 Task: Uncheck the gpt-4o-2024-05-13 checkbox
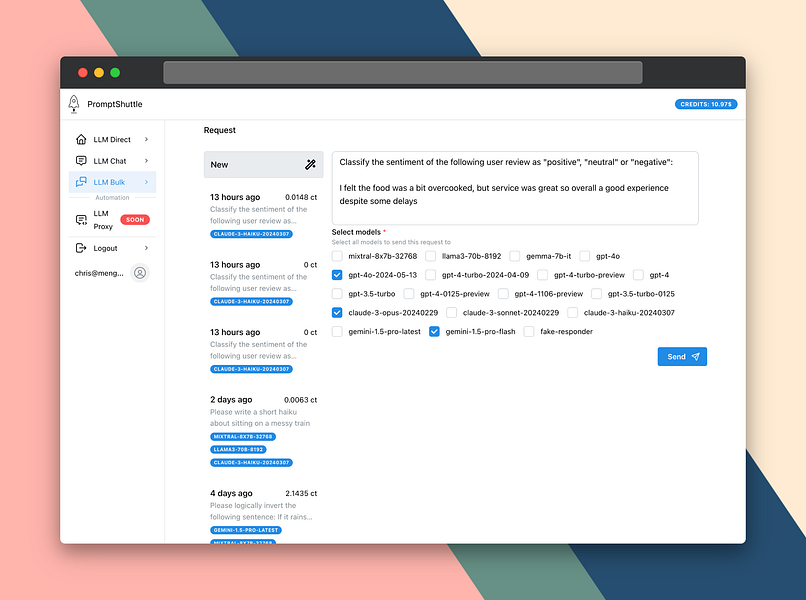tap(337, 275)
